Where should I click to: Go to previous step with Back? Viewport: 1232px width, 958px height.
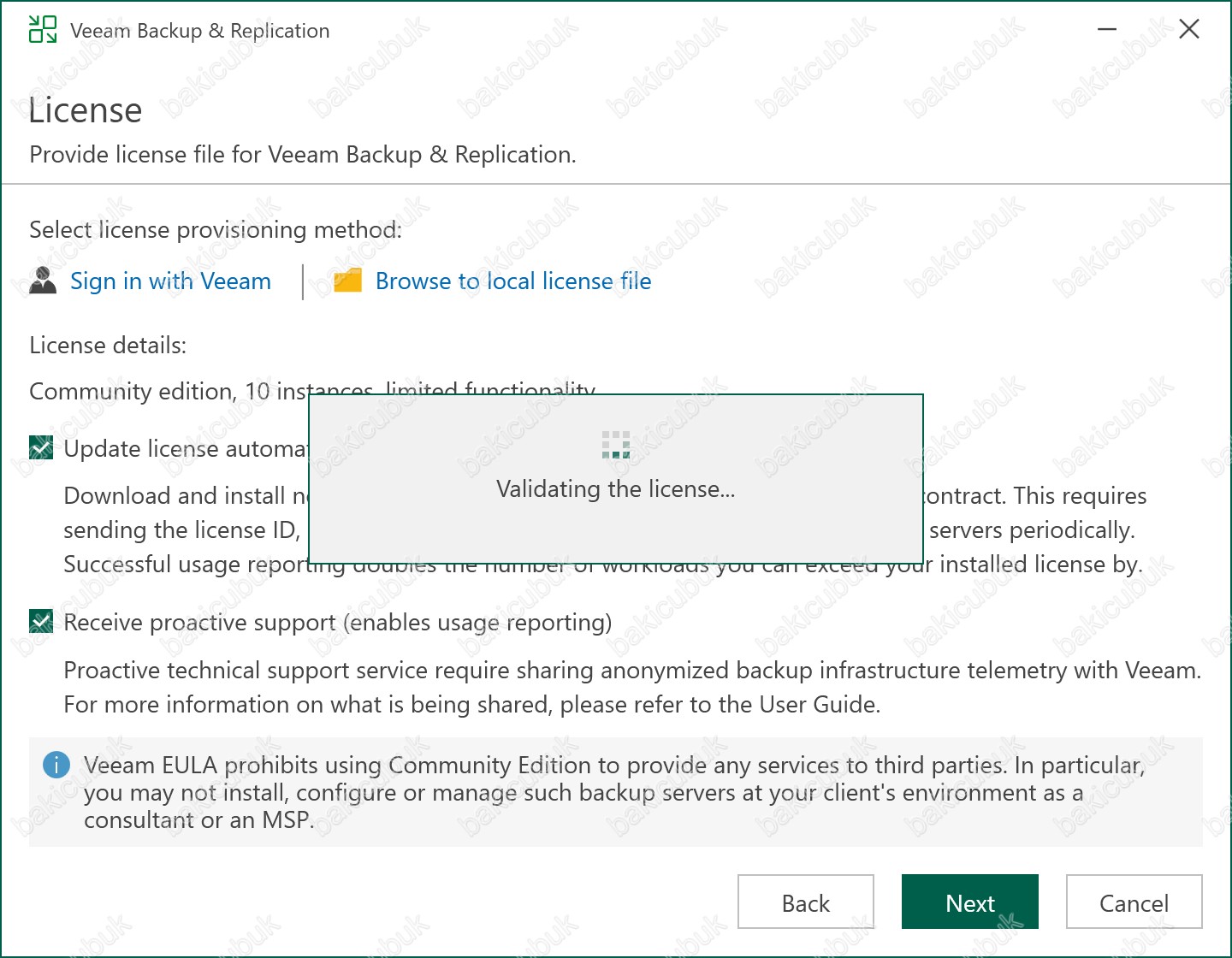[x=805, y=902]
